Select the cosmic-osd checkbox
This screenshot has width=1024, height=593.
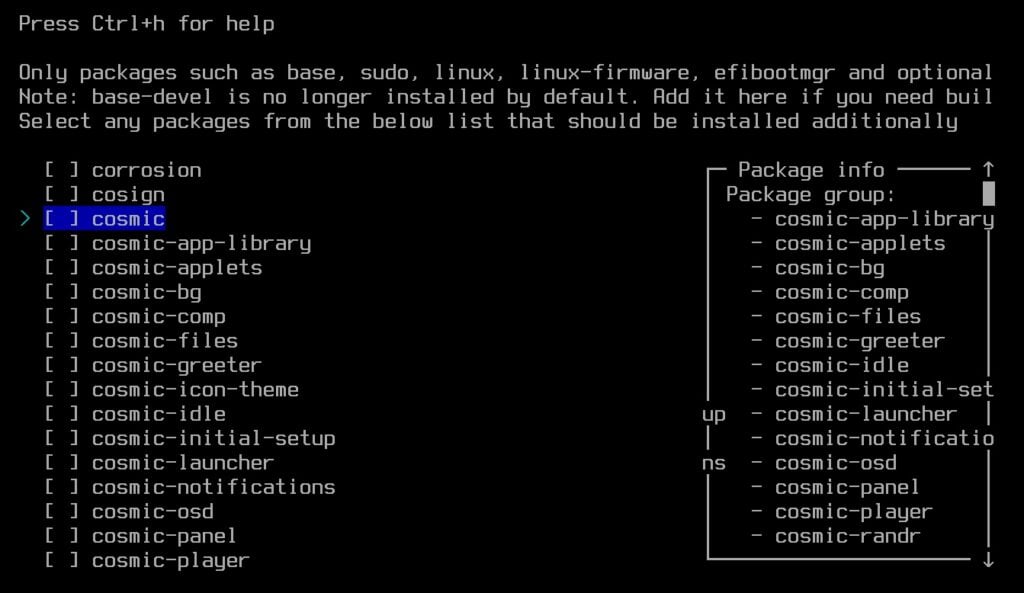tap(58, 511)
